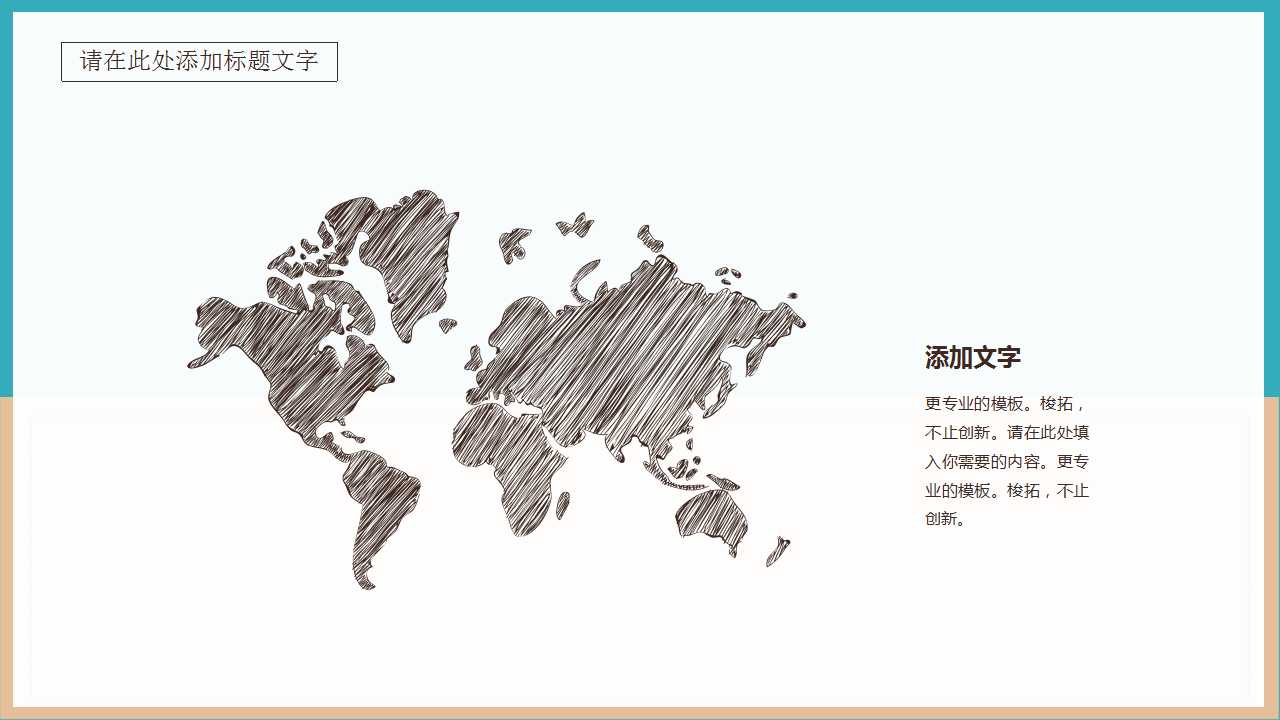This screenshot has width=1280, height=720.
Task: Select Australia on the sketched map
Action: [x=712, y=517]
